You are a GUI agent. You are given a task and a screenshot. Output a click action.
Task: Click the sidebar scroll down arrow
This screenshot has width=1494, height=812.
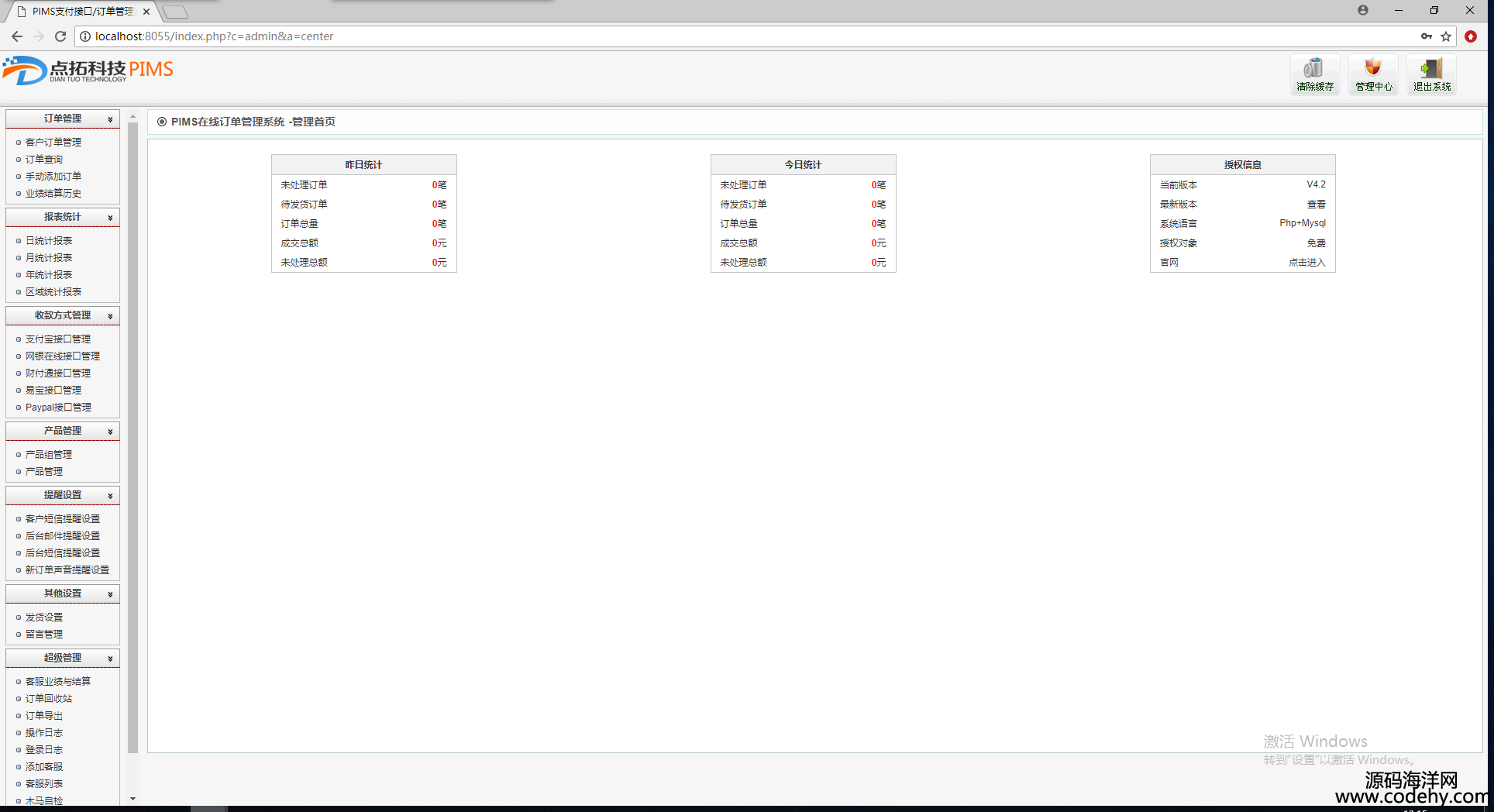[133, 798]
